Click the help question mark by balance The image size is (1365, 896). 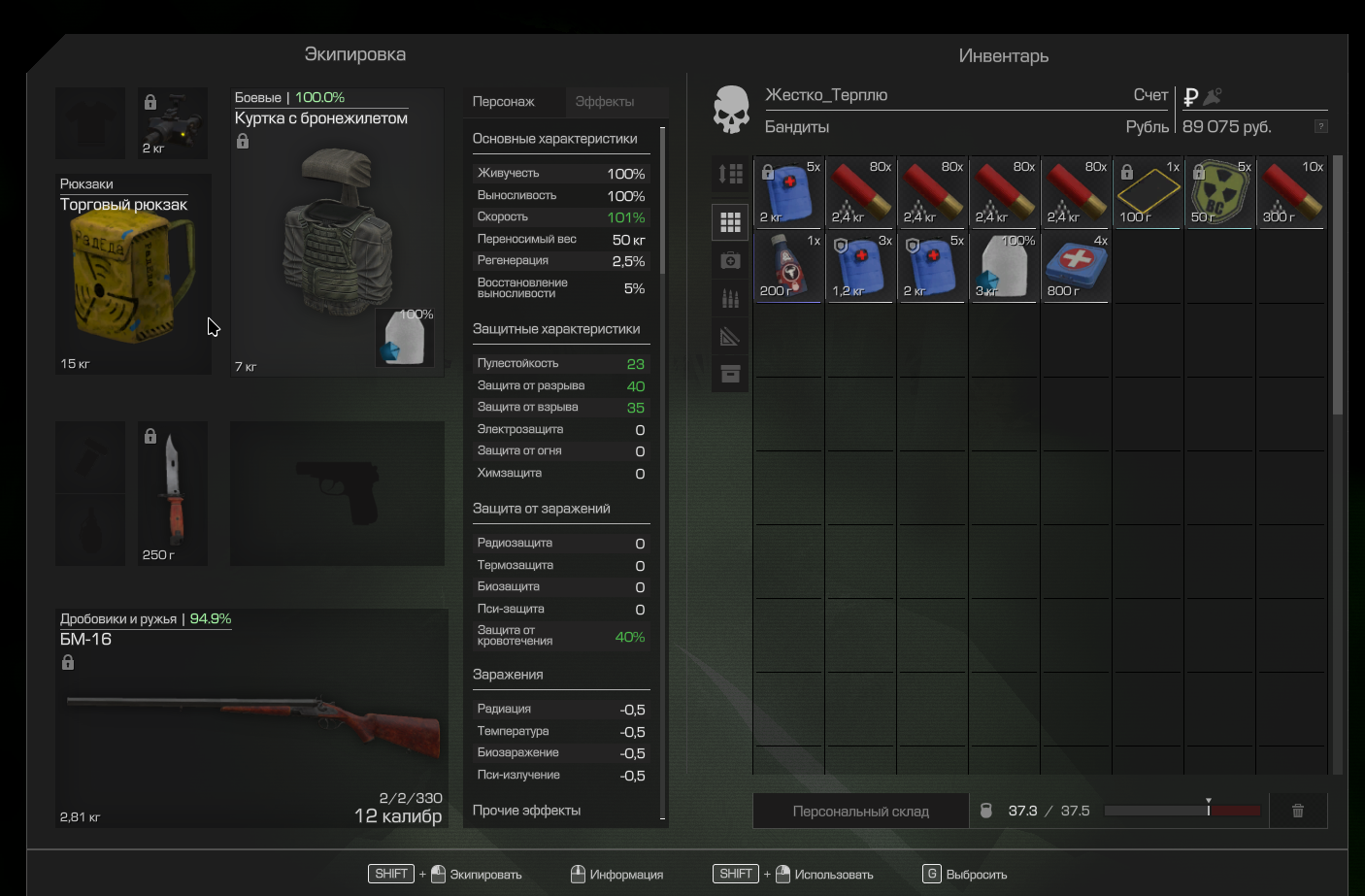pos(1320,126)
